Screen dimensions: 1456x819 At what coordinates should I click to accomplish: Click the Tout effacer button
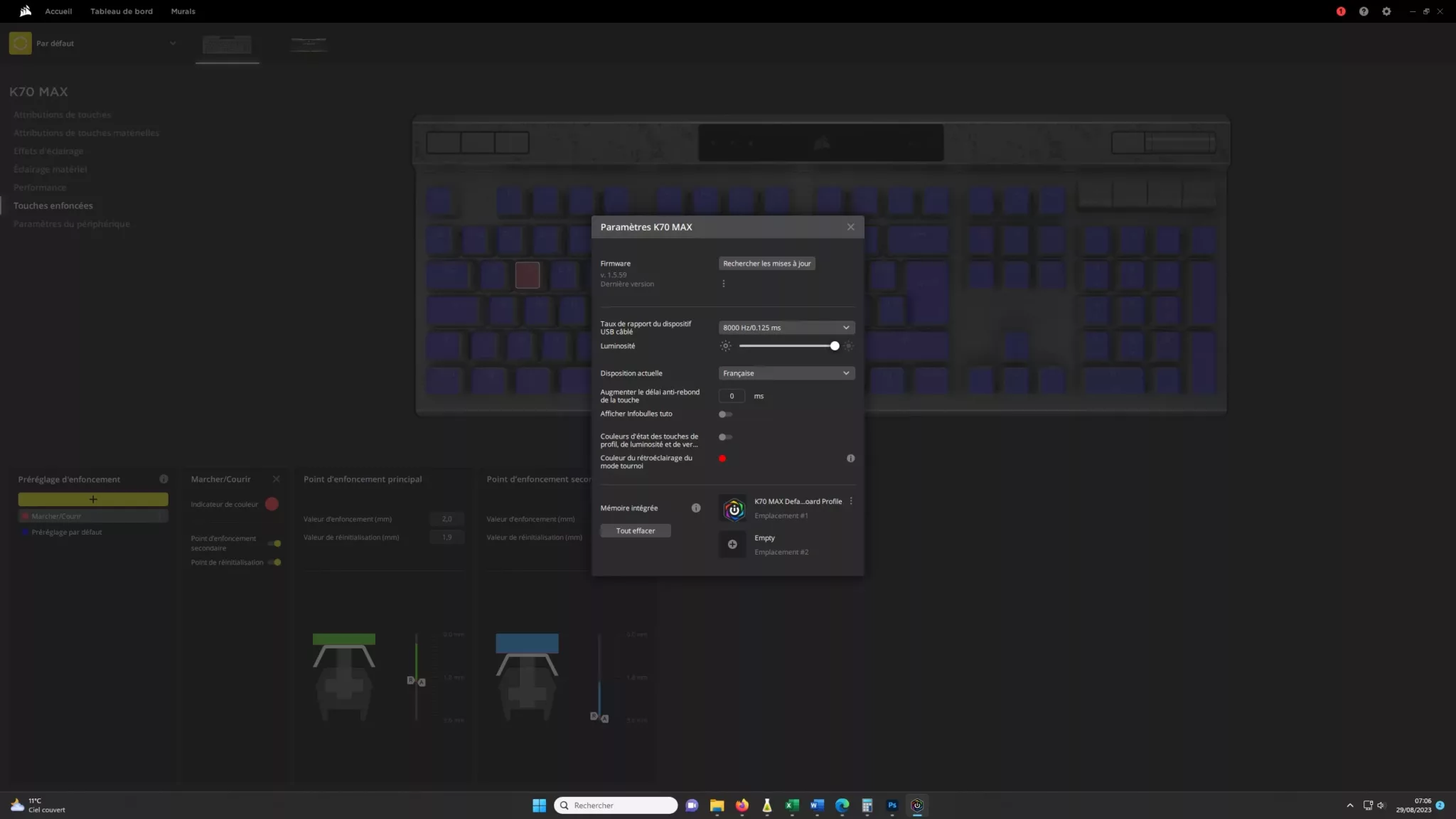tap(635, 531)
